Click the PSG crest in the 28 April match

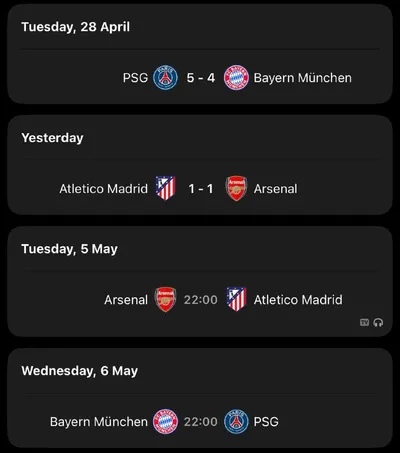click(165, 78)
